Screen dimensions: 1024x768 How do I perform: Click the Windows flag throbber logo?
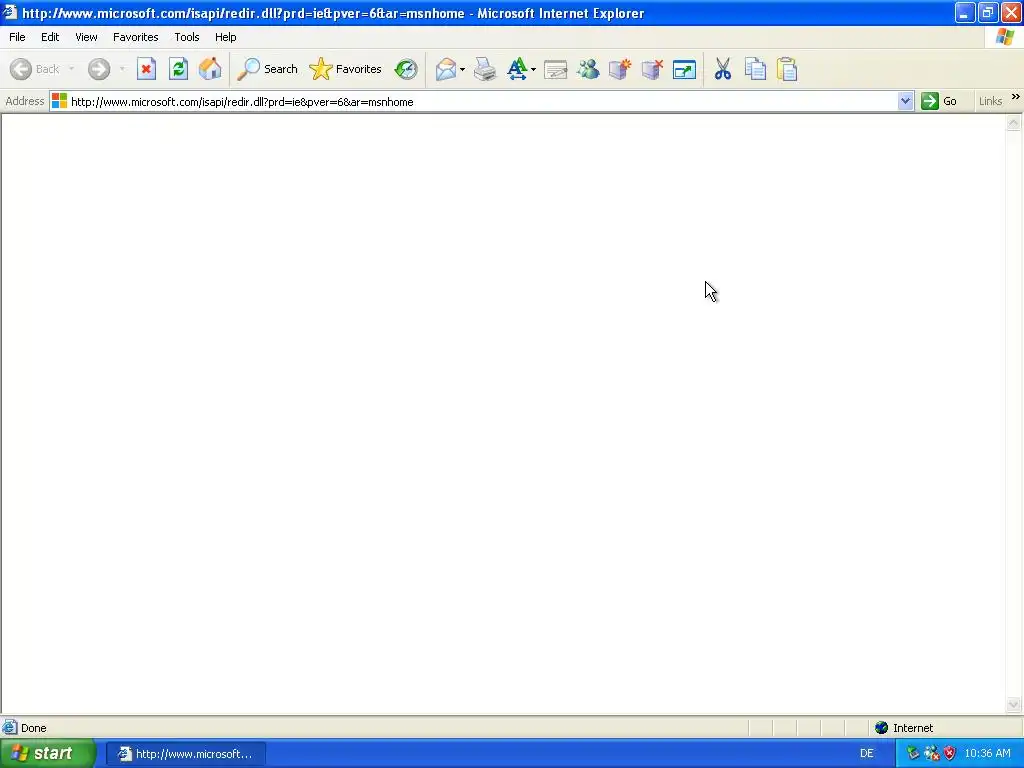point(1004,37)
